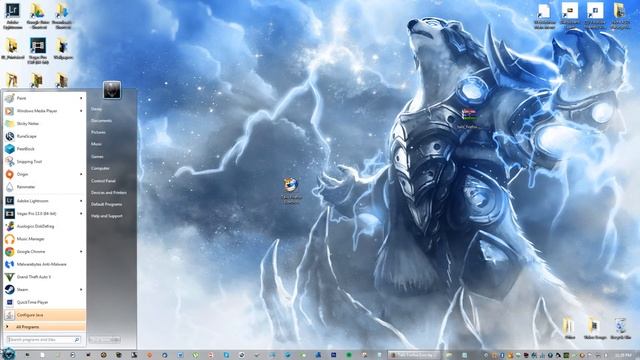Show All Programs in the Start menu
Screen dimensions: 640x360
click(44, 327)
